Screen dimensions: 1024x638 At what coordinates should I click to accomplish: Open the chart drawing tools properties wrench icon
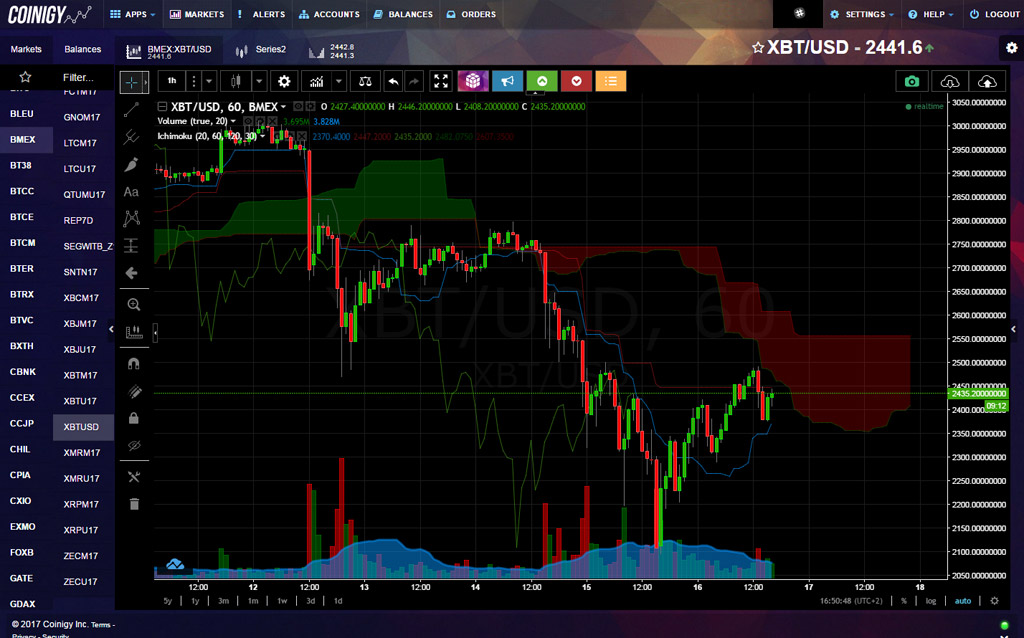(x=134, y=477)
